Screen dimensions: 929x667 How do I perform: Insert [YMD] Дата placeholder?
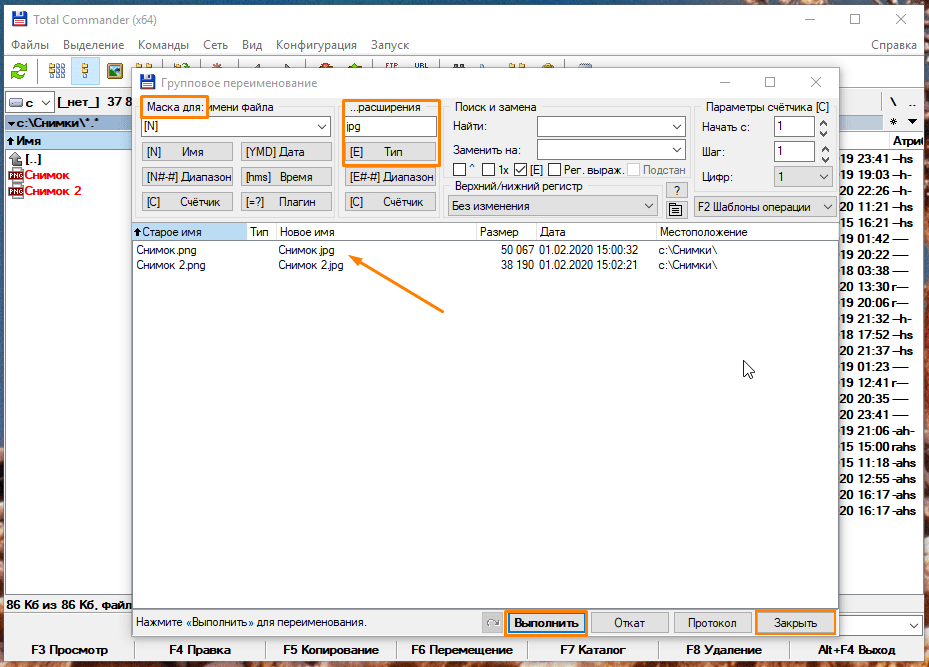(286, 152)
